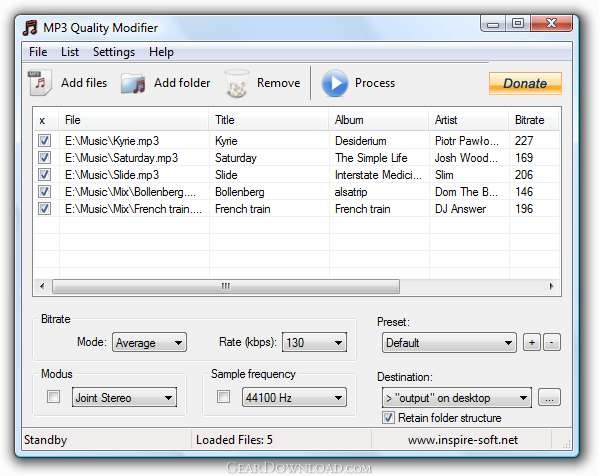
Task: Open the Bitrate Mode dropdown showing Average
Action: point(149,342)
